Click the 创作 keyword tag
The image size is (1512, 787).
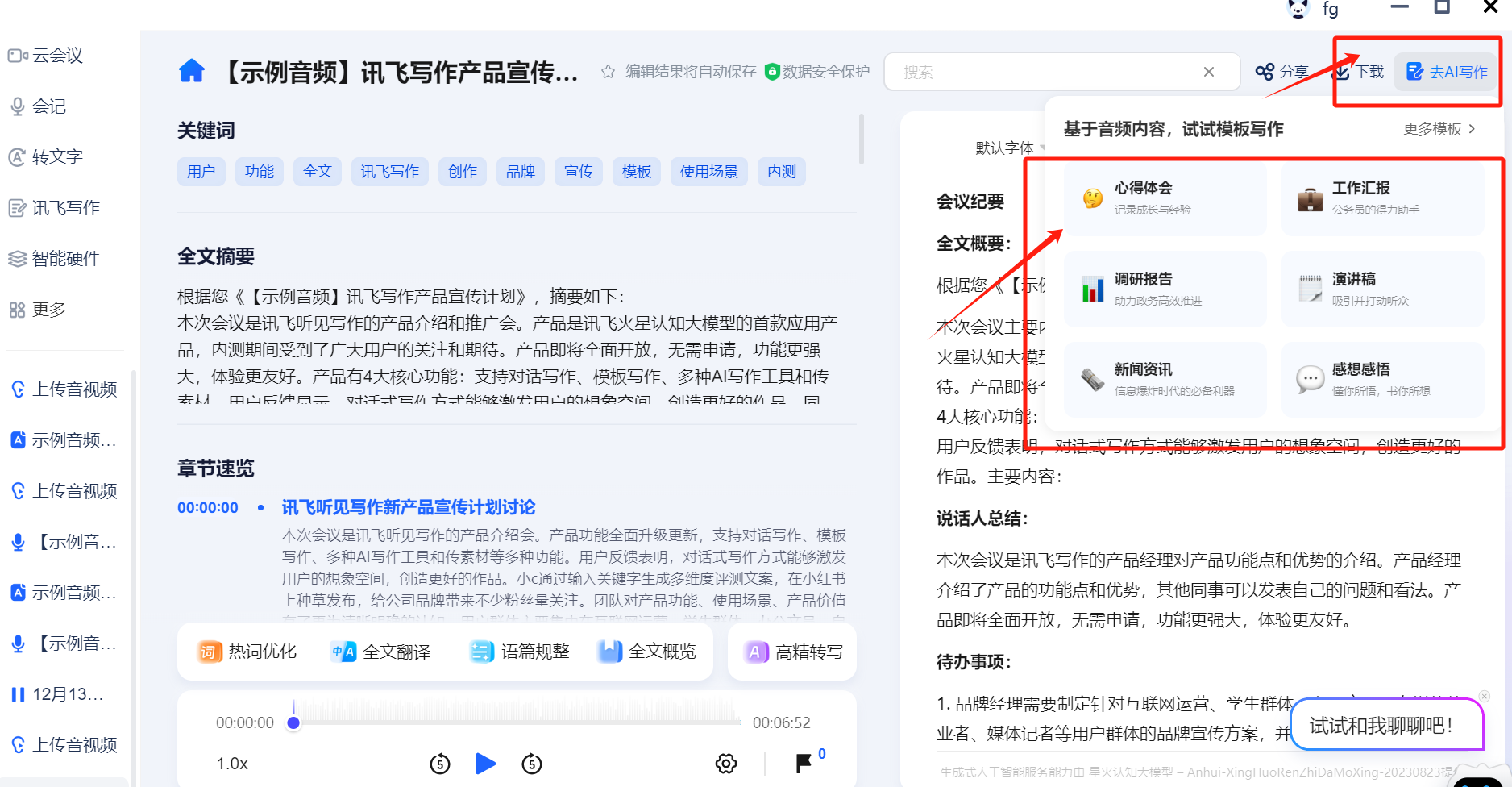463,172
